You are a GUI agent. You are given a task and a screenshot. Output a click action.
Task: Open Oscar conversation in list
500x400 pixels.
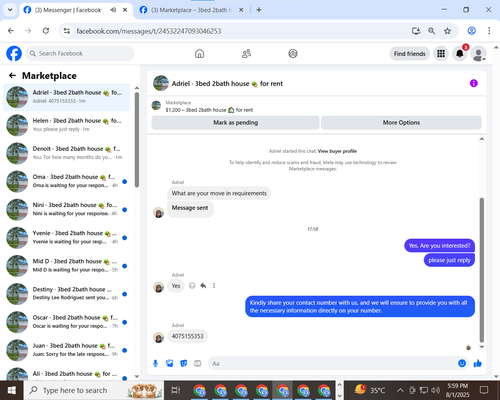(x=67, y=322)
